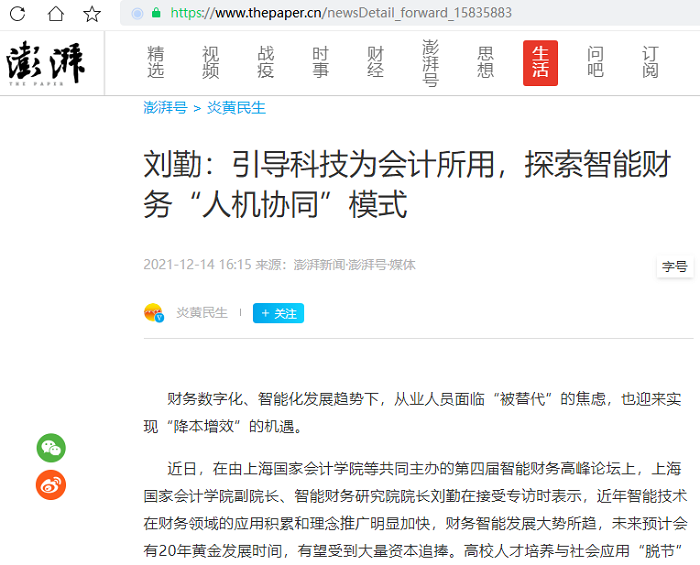This screenshot has height=565, width=700.
Task: Open the 澎湃号 navigation tab
Action: [430, 63]
